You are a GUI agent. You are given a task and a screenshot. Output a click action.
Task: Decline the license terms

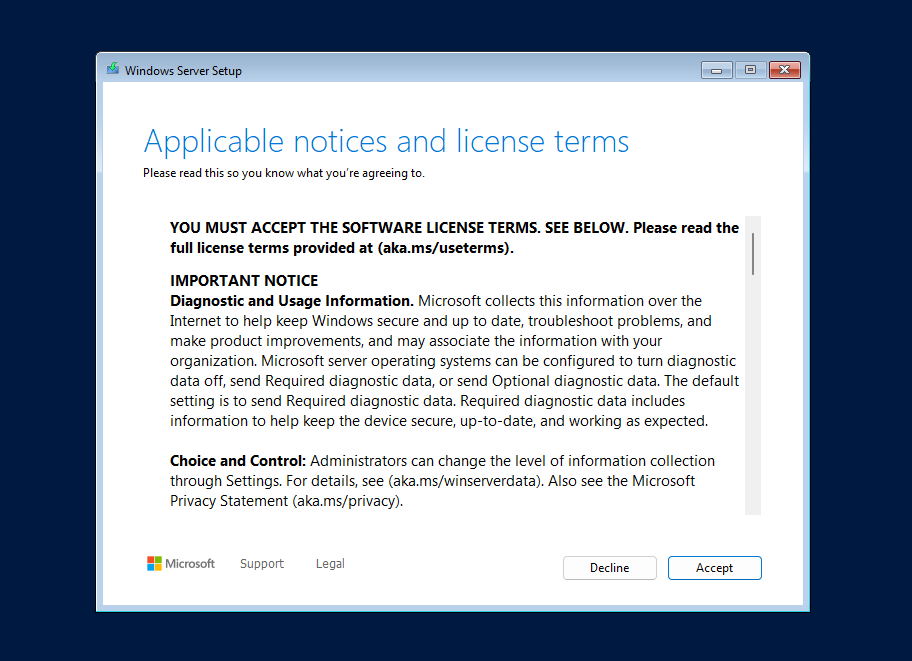coord(610,568)
